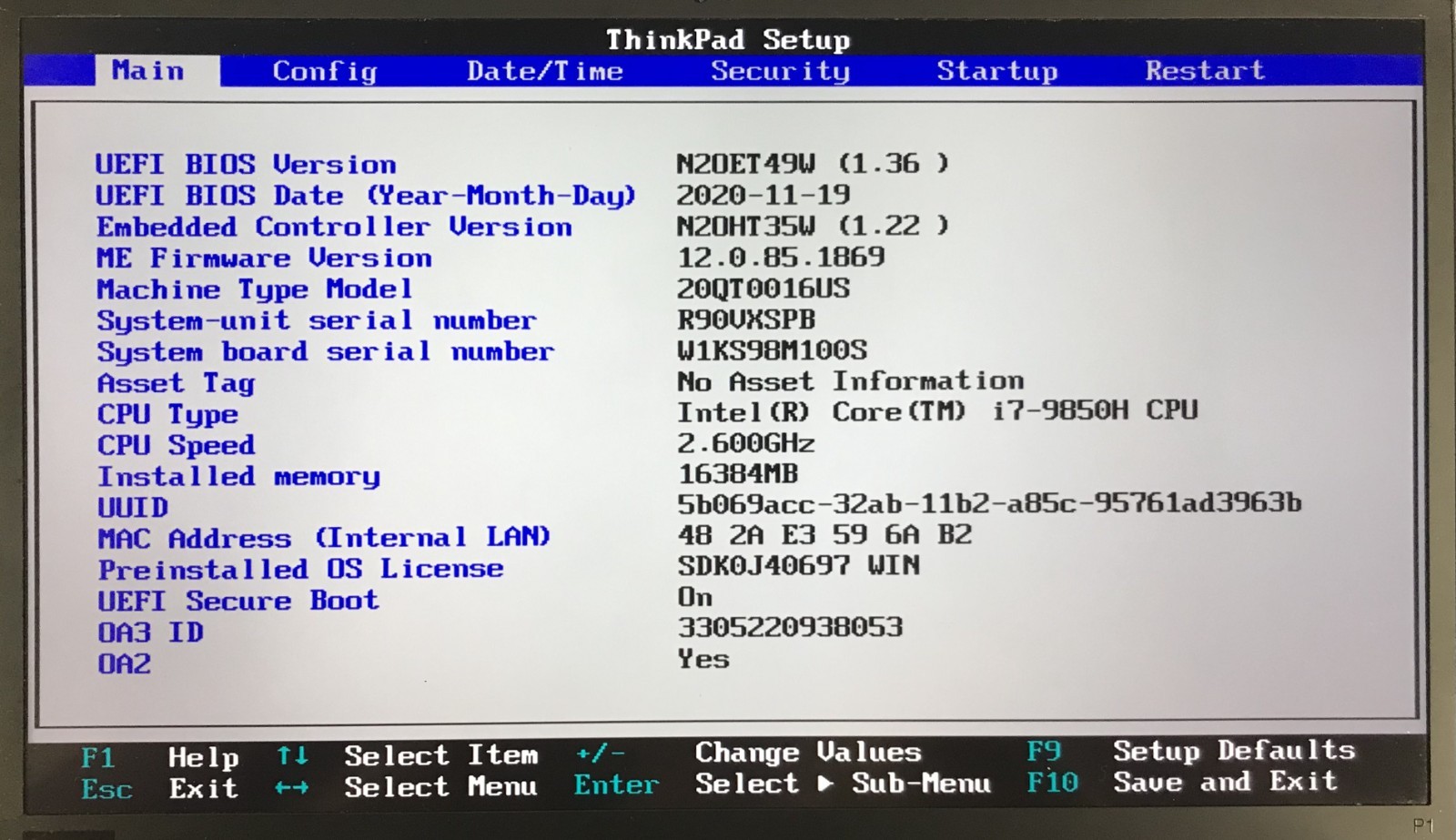The height and width of the screenshot is (840, 1456).
Task: Select the Asset Tag label
Action: click(176, 384)
